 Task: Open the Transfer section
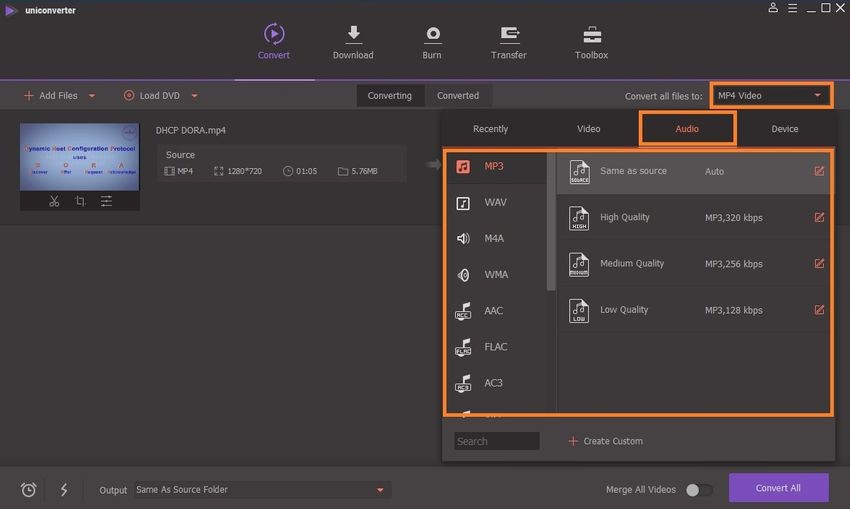508,41
